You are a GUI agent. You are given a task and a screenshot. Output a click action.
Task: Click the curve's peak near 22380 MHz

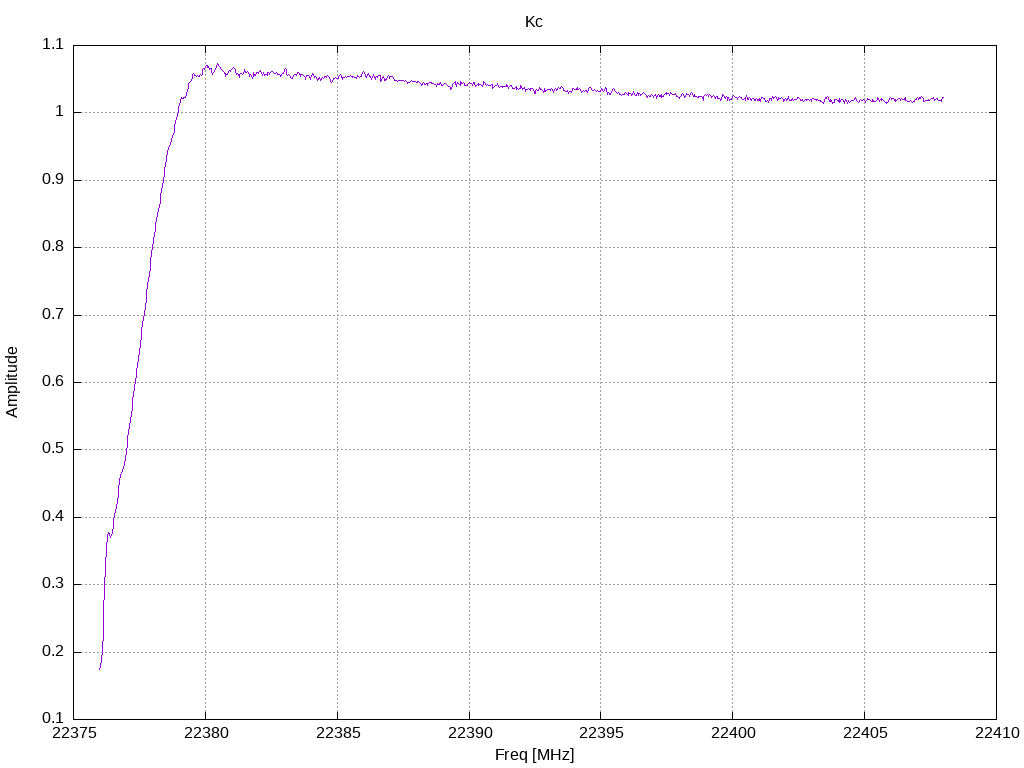[x=217, y=64]
